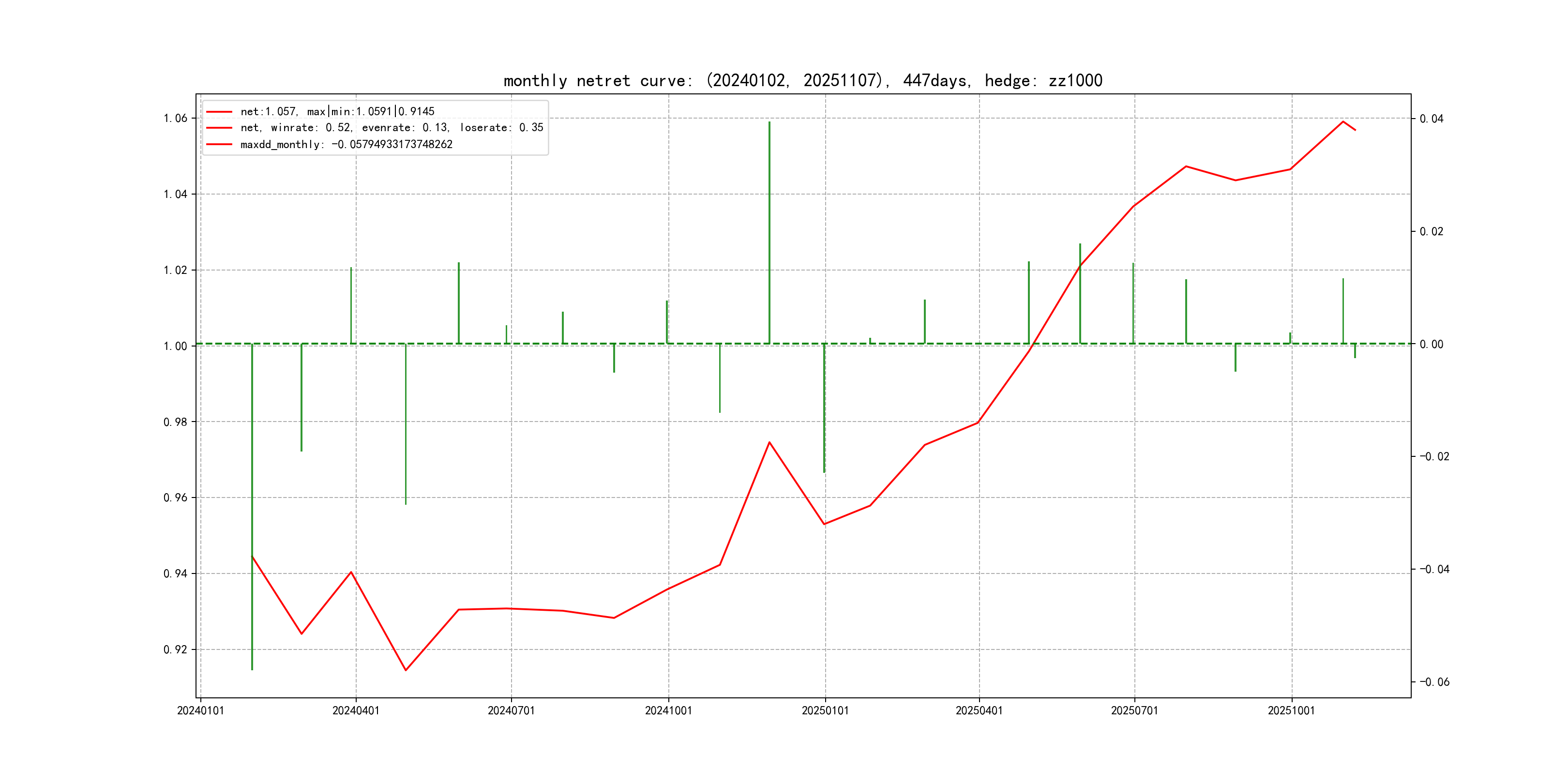The height and width of the screenshot is (784, 1568).
Task: Click the 20251001 x-axis label
Action: [1291, 710]
